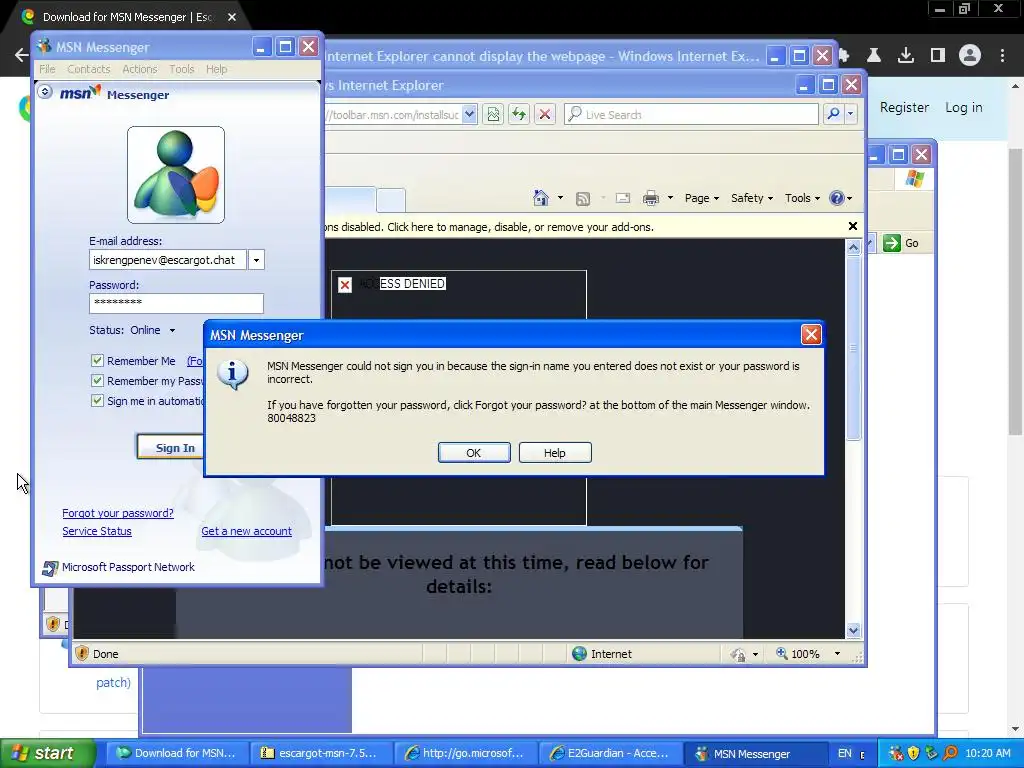The image size is (1024, 768).
Task: Open the Safety menu in Internet Explorer
Action: click(752, 198)
